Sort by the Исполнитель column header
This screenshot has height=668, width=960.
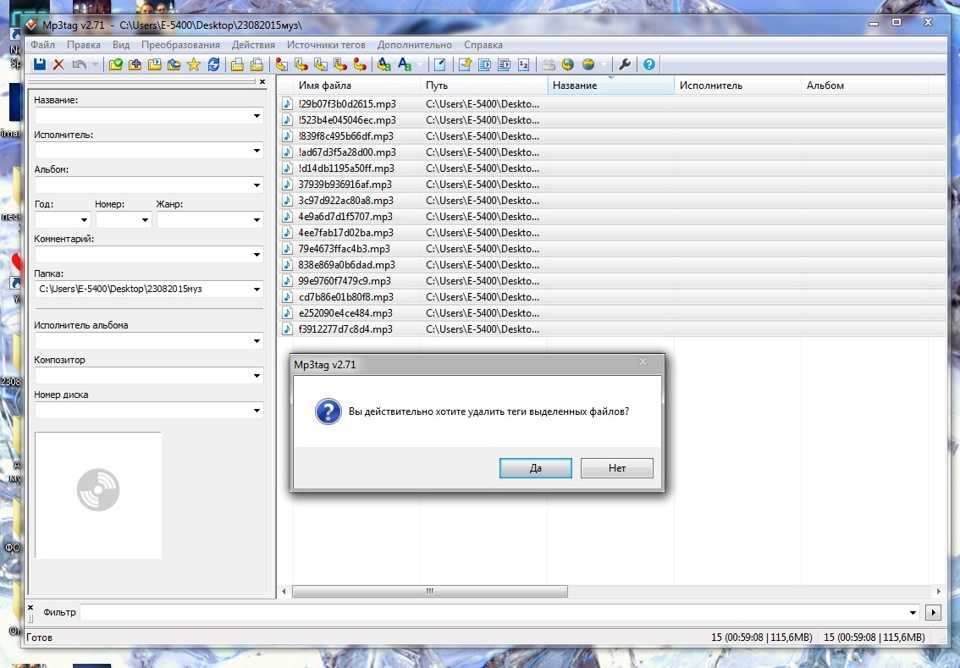(x=737, y=86)
